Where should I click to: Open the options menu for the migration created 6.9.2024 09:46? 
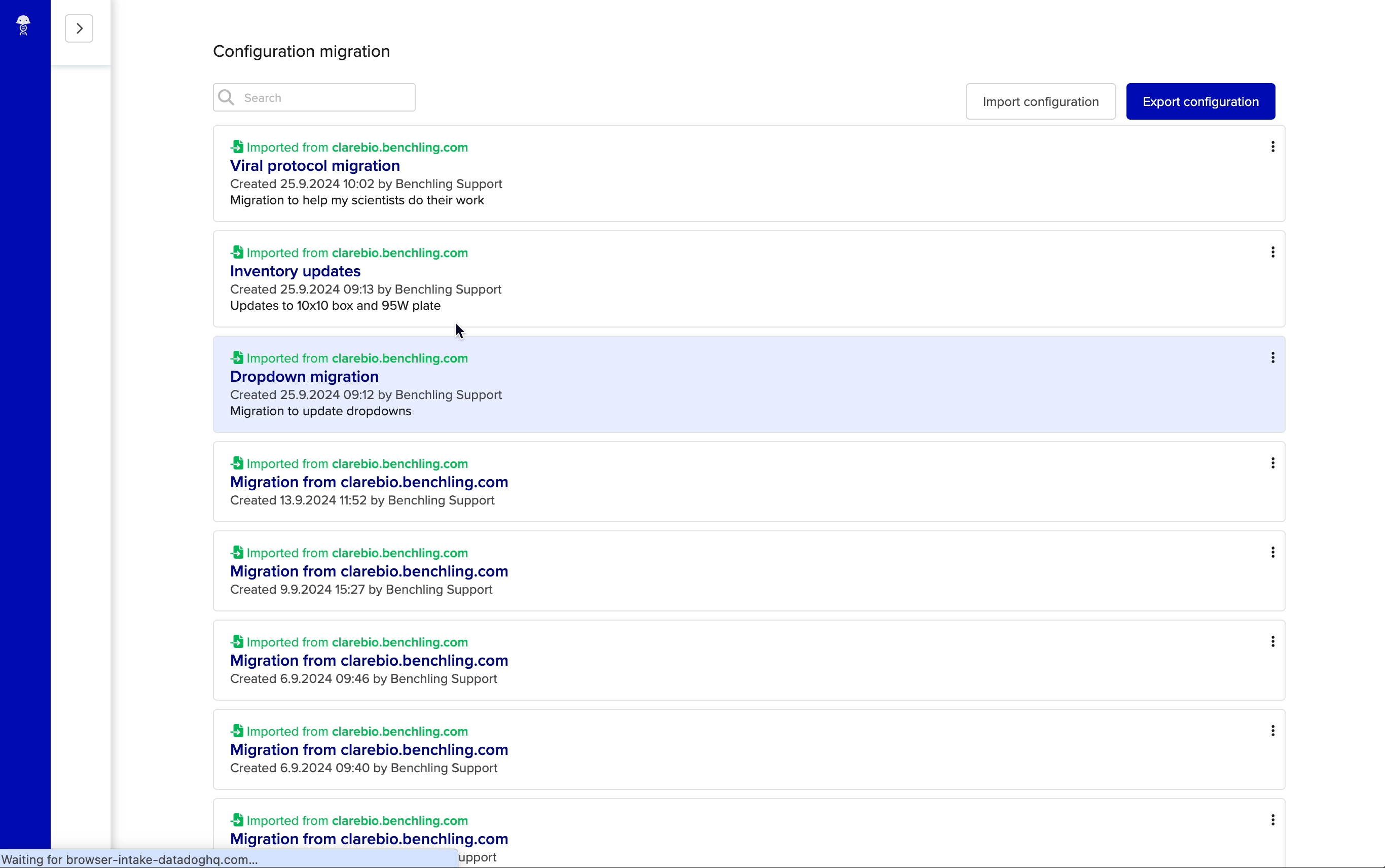[1272, 641]
